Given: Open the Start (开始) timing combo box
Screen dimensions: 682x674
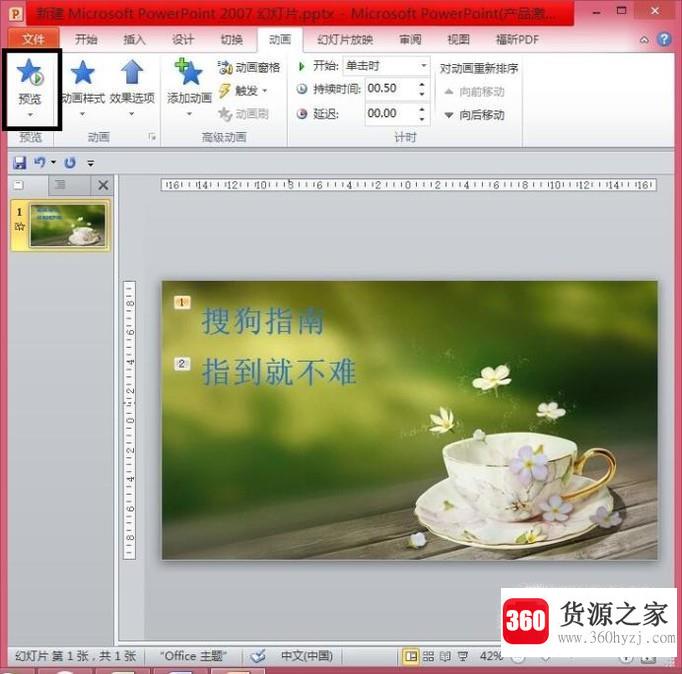Looking at the screenshot, I should [386, 66].
